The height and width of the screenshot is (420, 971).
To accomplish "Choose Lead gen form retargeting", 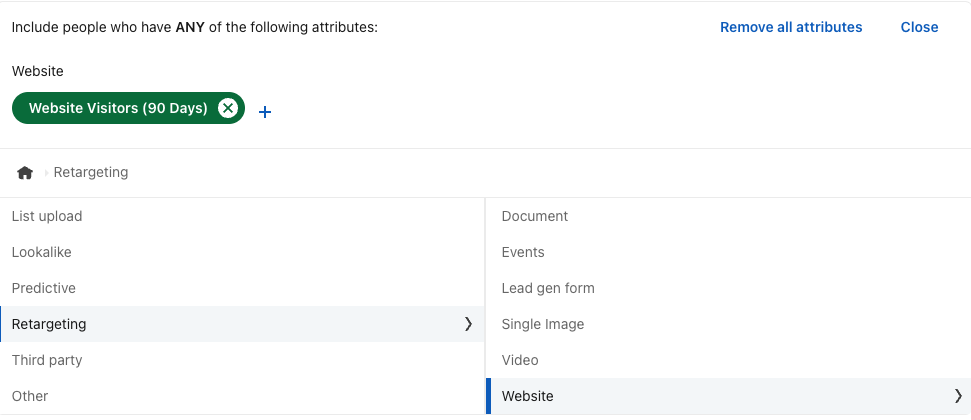I will [x=548, y=288].
